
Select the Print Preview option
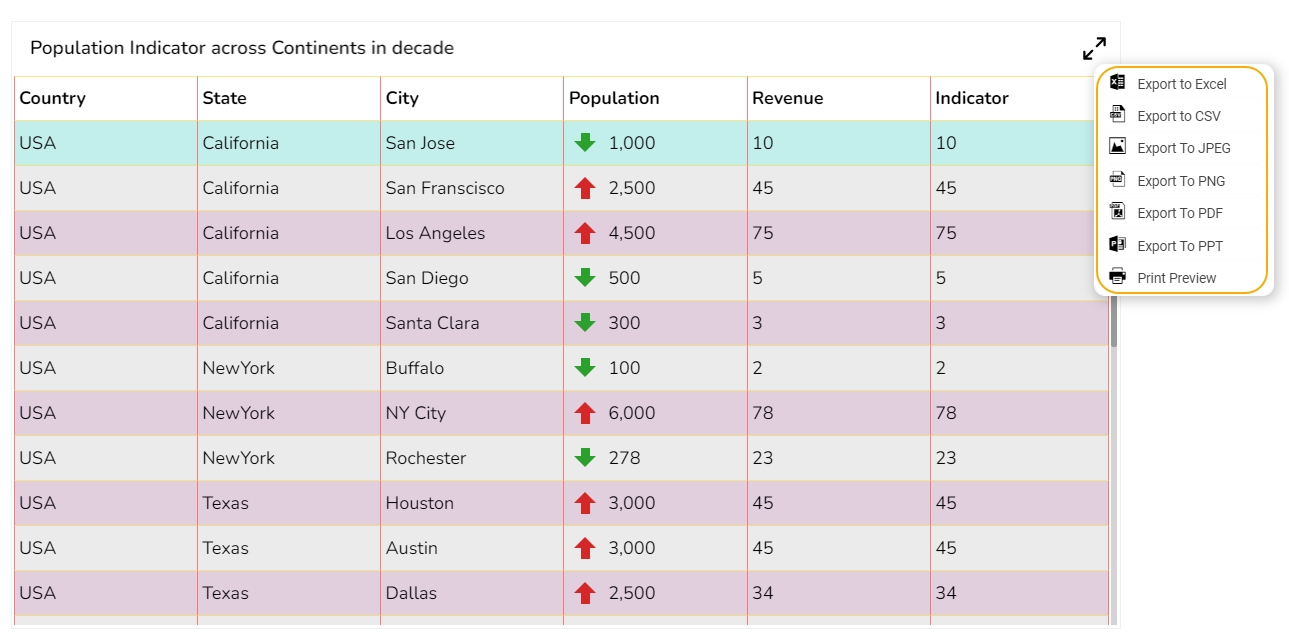(x=1176, y=278)
